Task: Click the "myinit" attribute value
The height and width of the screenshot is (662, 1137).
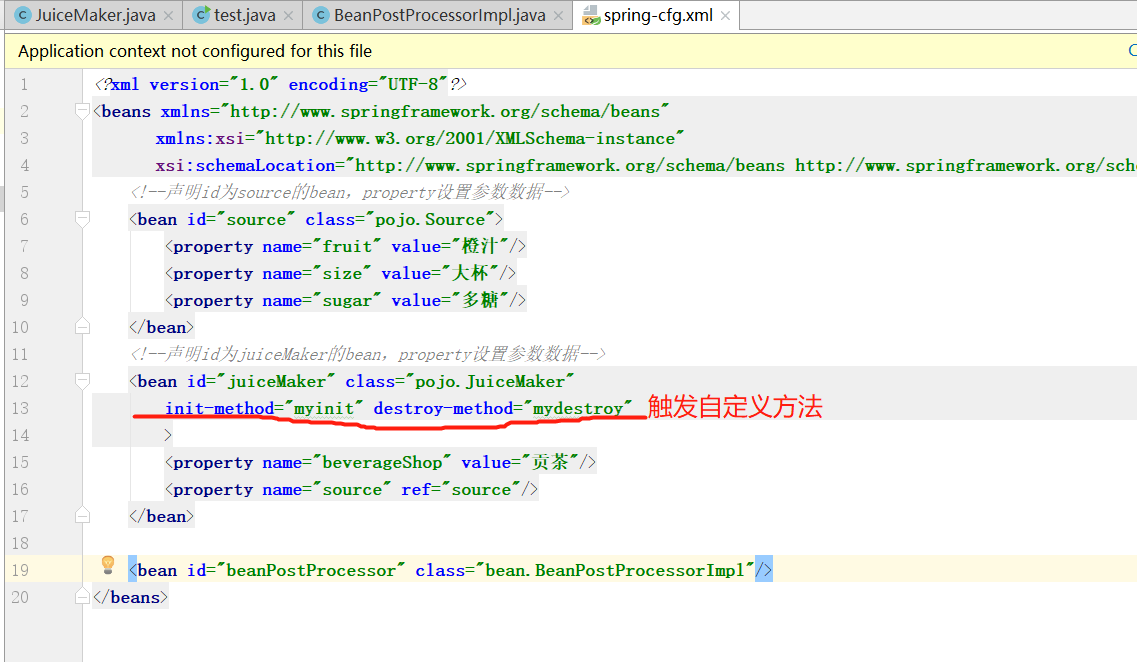Action: tap(323, 408)
